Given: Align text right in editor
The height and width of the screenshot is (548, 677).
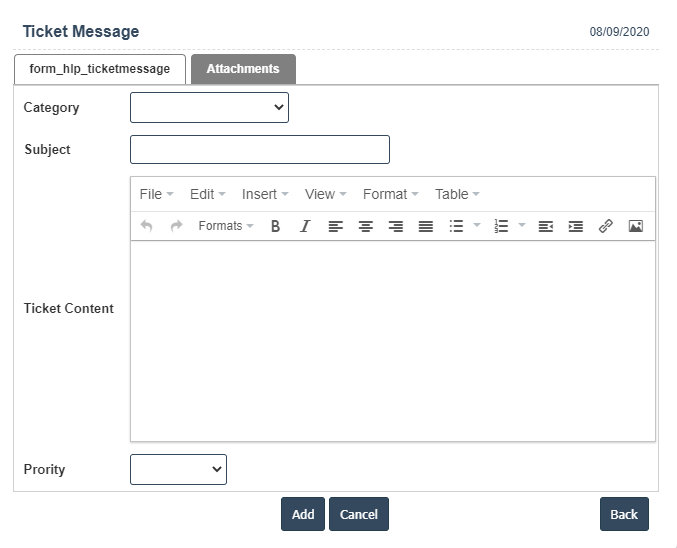Looking at the screenshot, I should point(396,226).
